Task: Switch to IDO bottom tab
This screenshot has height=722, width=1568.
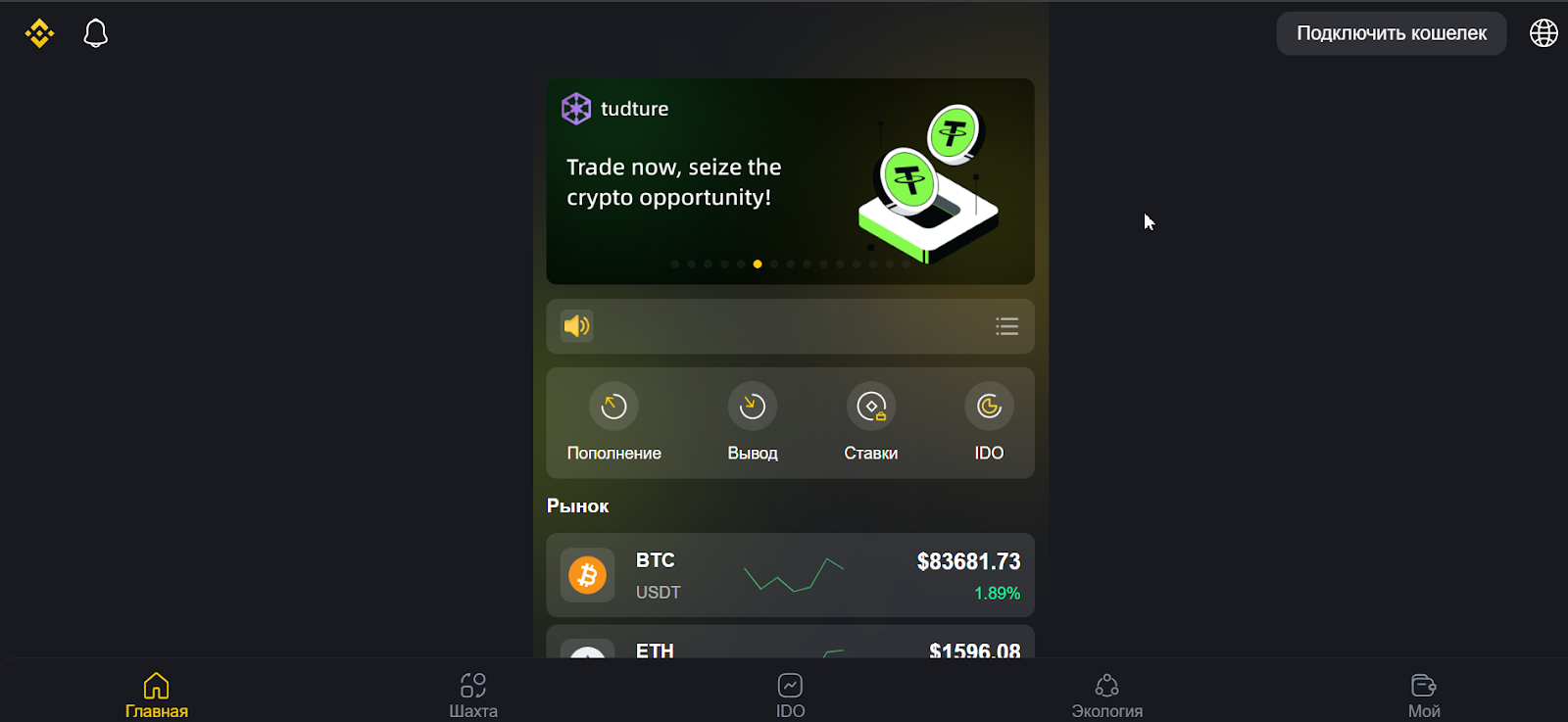Action: pyautogui.click(x=790, y=696)
